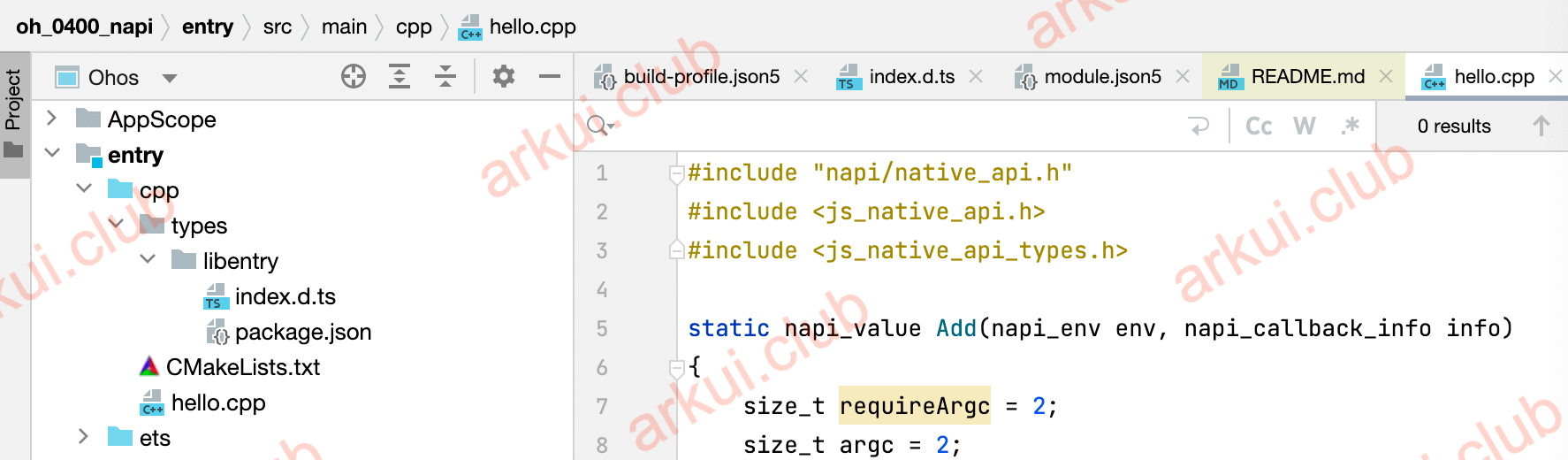Expand the AppScope folder
This screenshot has width=1568, height=460.
51,118
